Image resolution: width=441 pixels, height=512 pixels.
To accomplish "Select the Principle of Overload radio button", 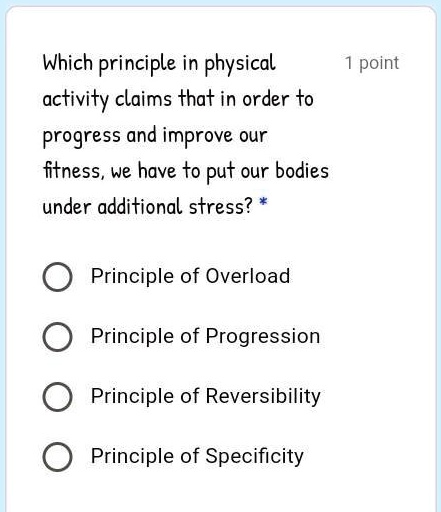I will tap(57, 277).
